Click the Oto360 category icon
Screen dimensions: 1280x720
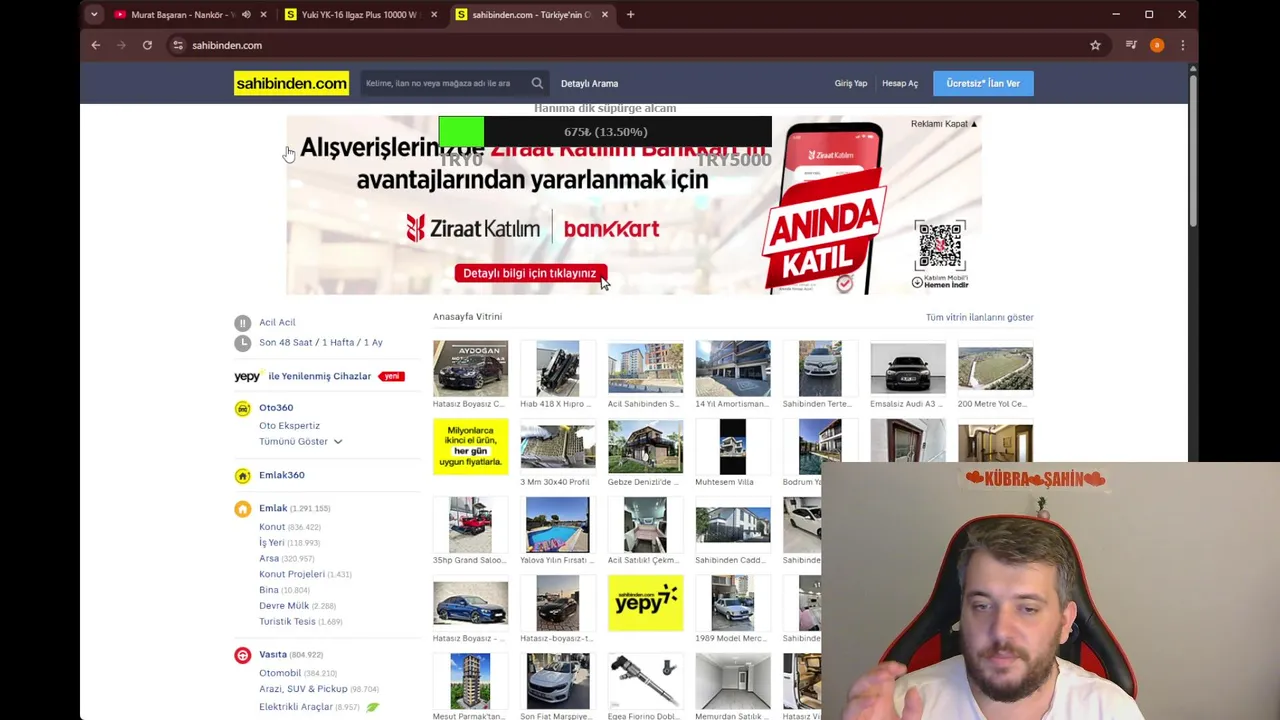[x=242, y=408]
